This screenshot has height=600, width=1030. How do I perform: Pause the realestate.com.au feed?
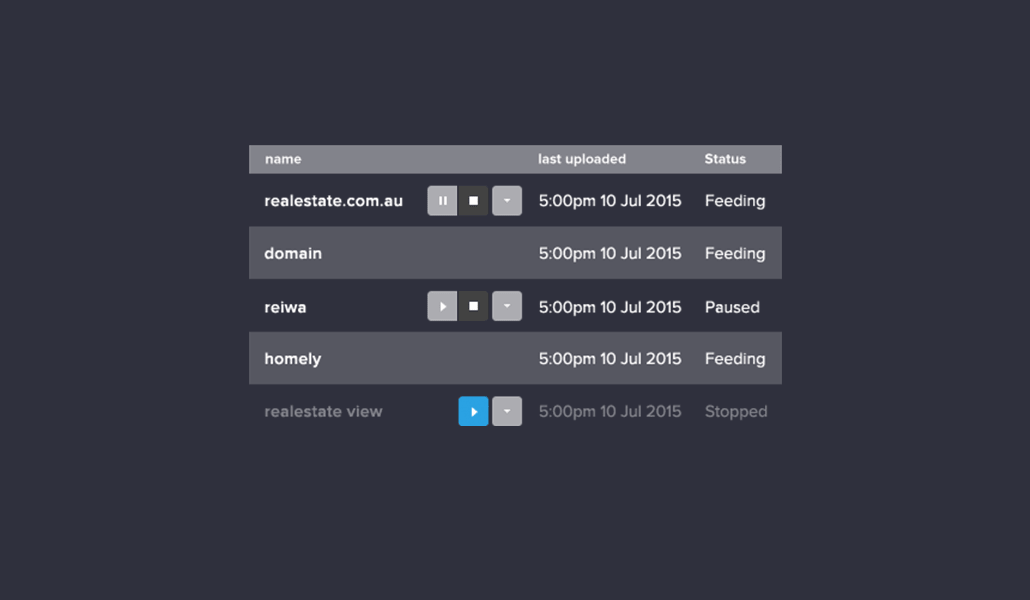pyautogui.click(x=442, y=201)
